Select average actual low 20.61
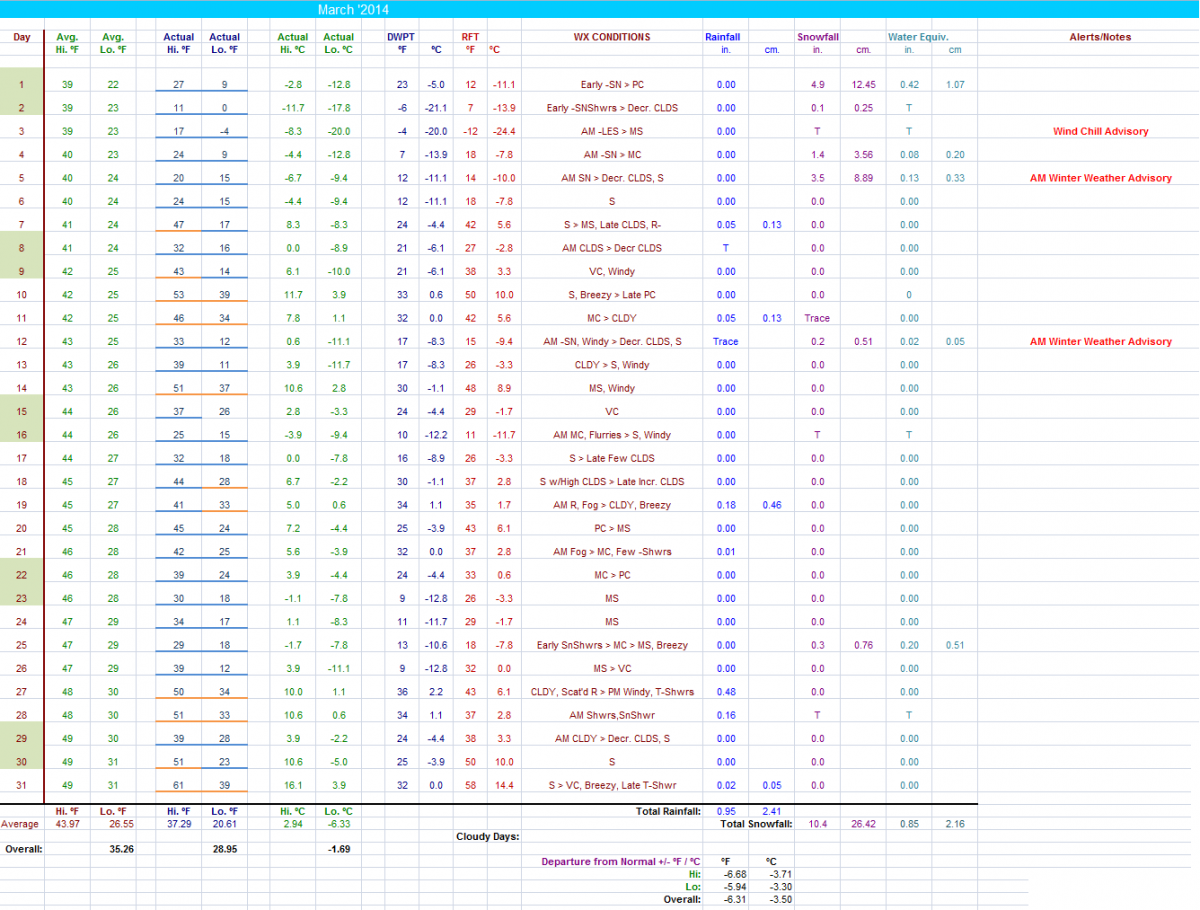 point(225,824)
